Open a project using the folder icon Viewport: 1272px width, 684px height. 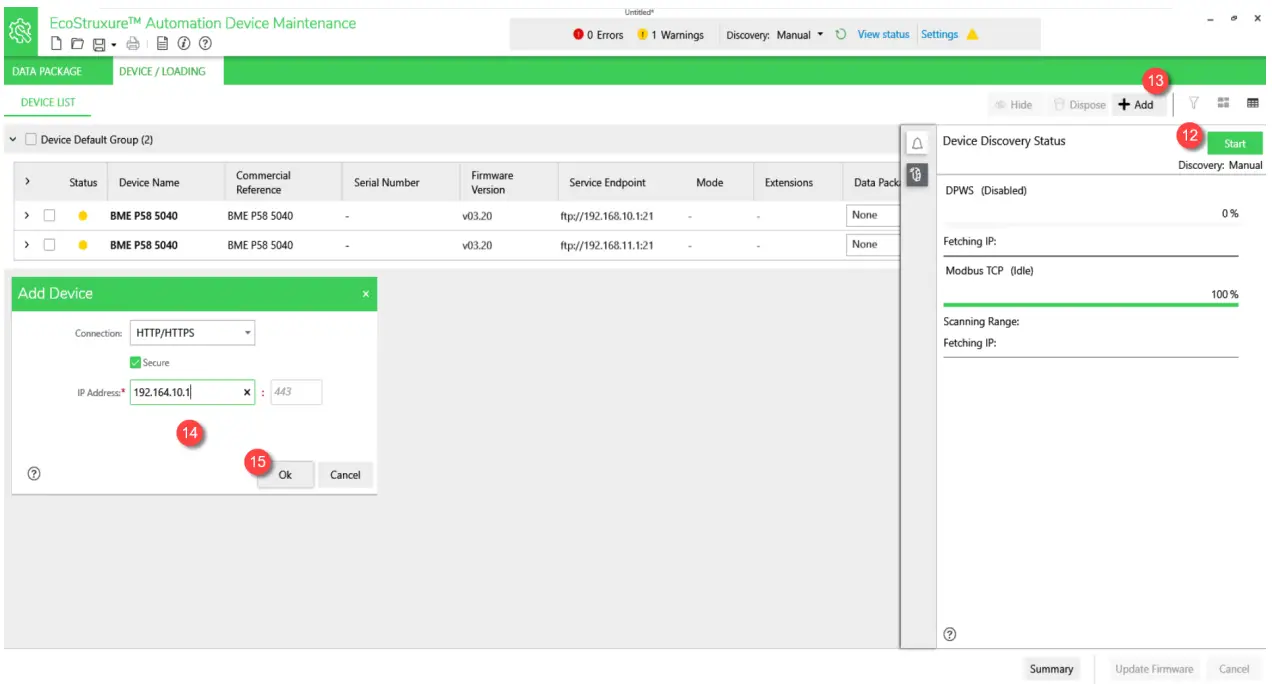click(x=77, y=44)
